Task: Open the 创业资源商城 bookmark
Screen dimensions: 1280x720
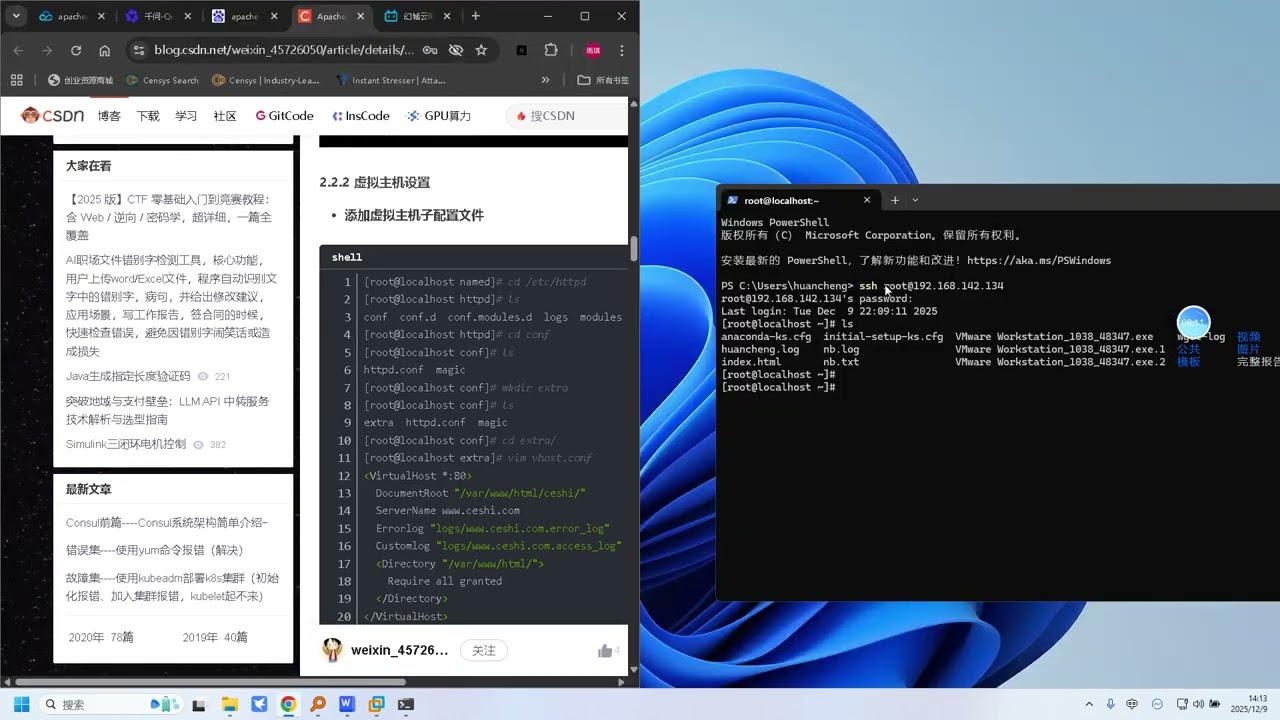Action: pos(81,80)
